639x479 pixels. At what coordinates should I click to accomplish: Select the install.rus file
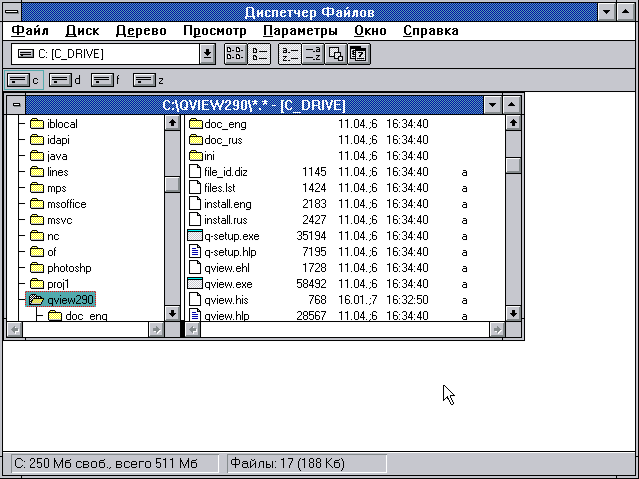coord(224,220)
